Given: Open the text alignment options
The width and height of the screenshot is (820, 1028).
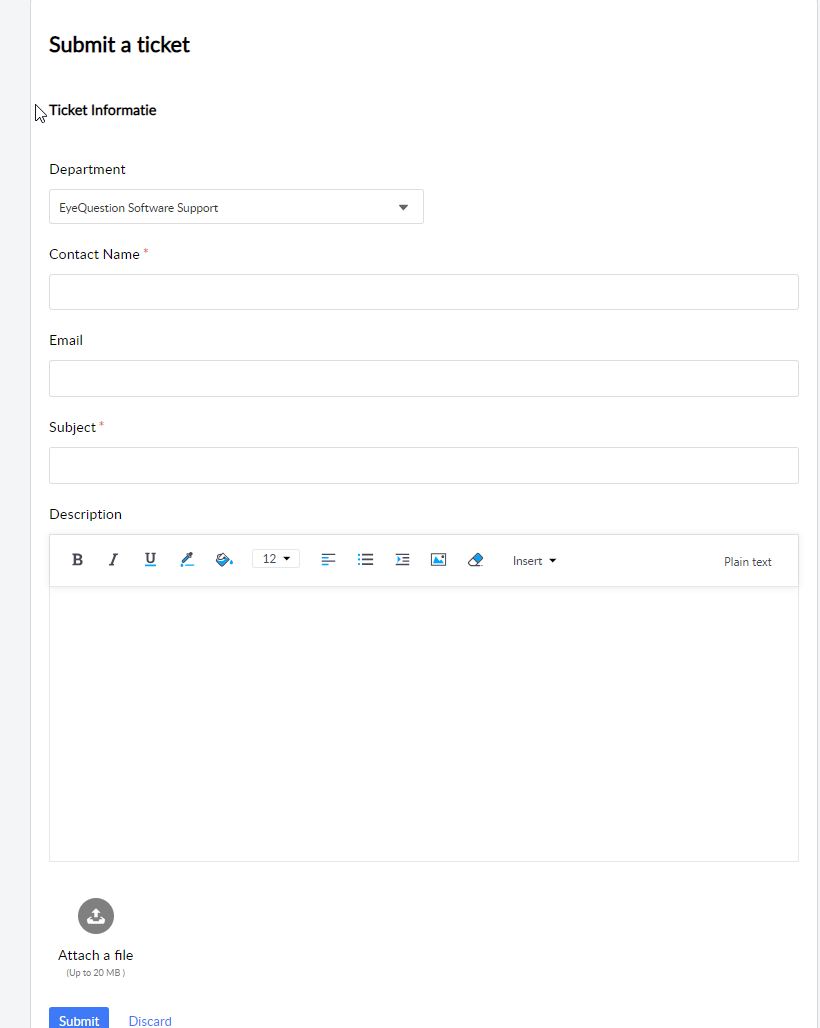Looking at the screenshot, I should [x=328, y=560].
